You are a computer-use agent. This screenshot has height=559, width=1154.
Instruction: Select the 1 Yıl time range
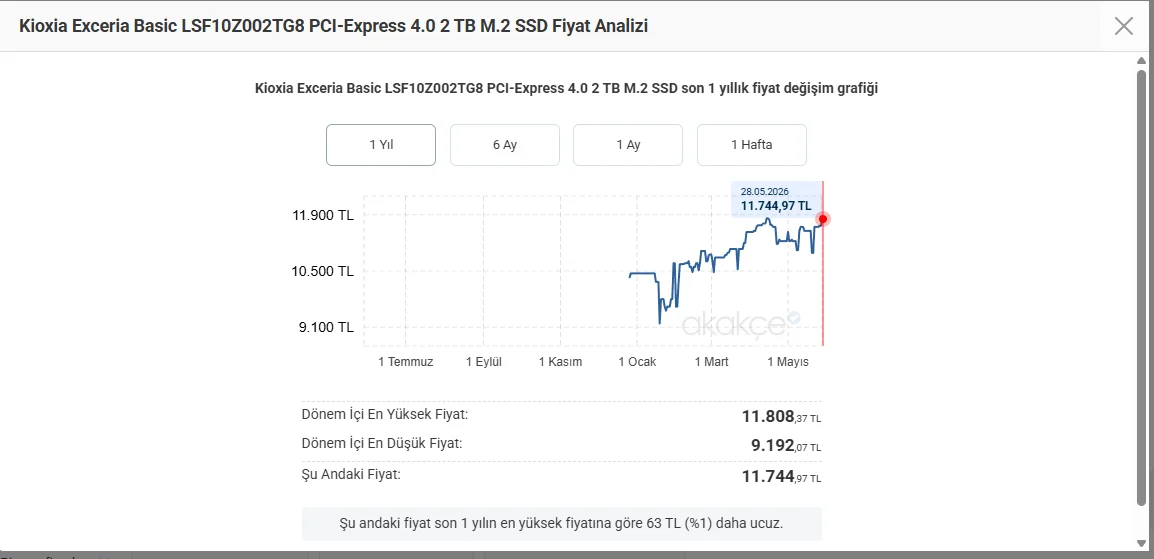(381, 145)
